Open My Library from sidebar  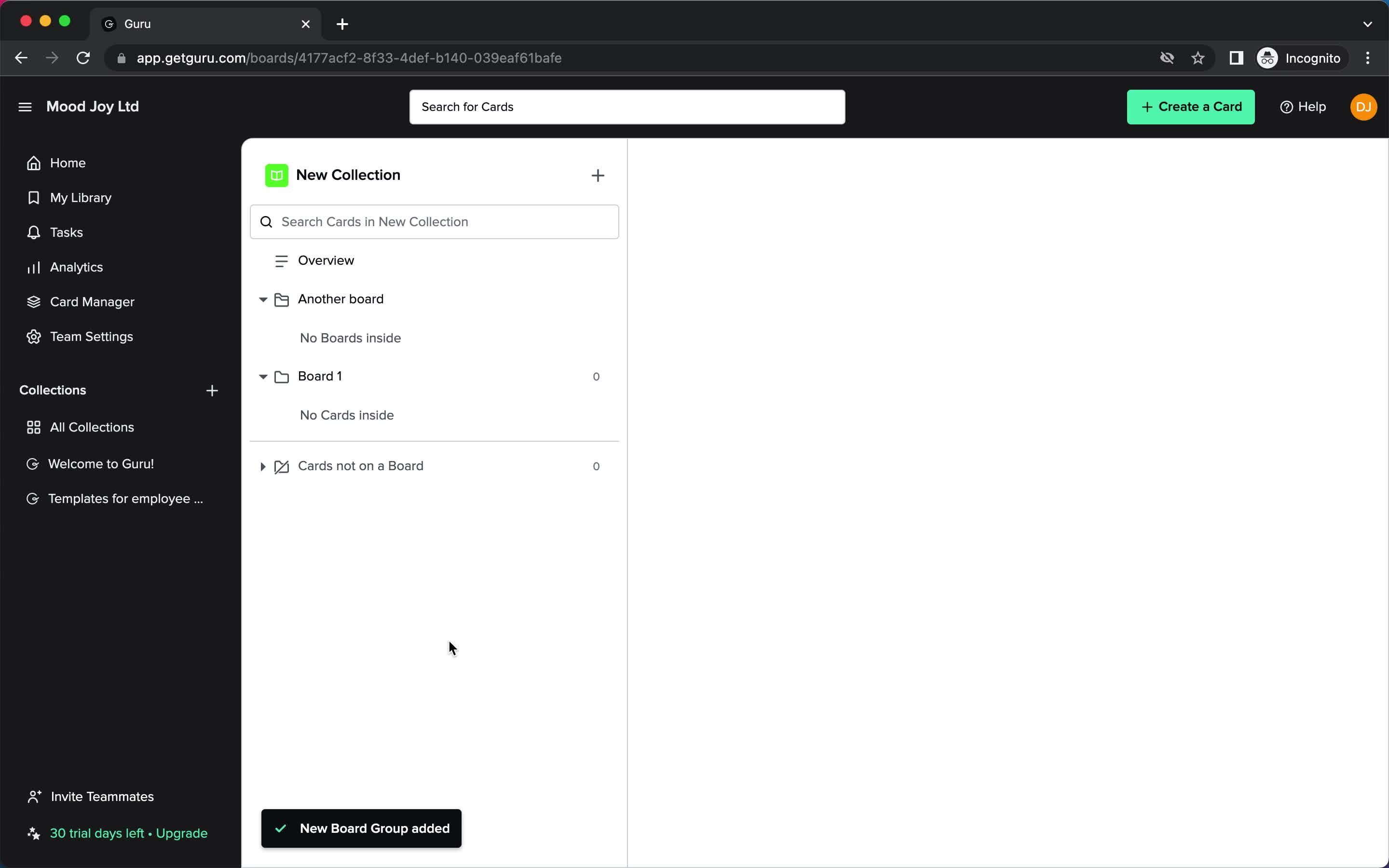[x=81, y=197]
